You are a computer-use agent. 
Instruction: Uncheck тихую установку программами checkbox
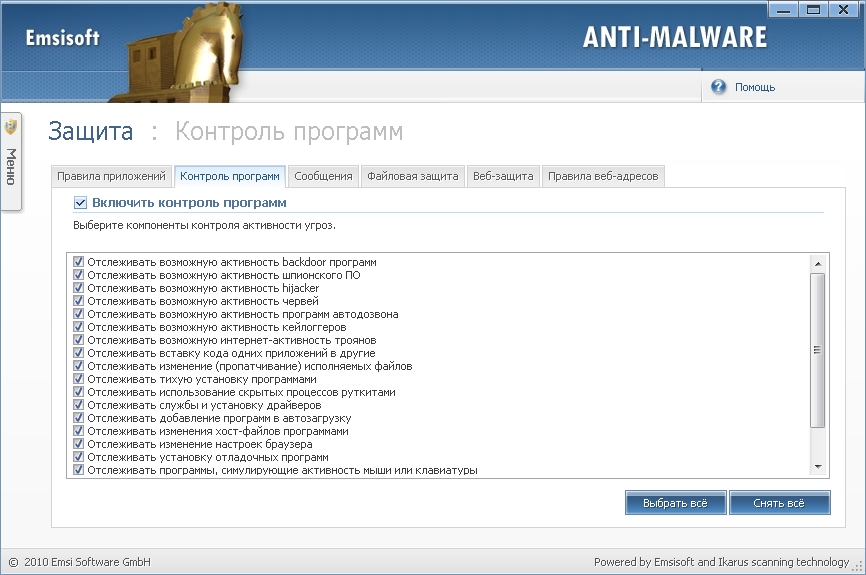pyautogui.click(x=78, y=379)
